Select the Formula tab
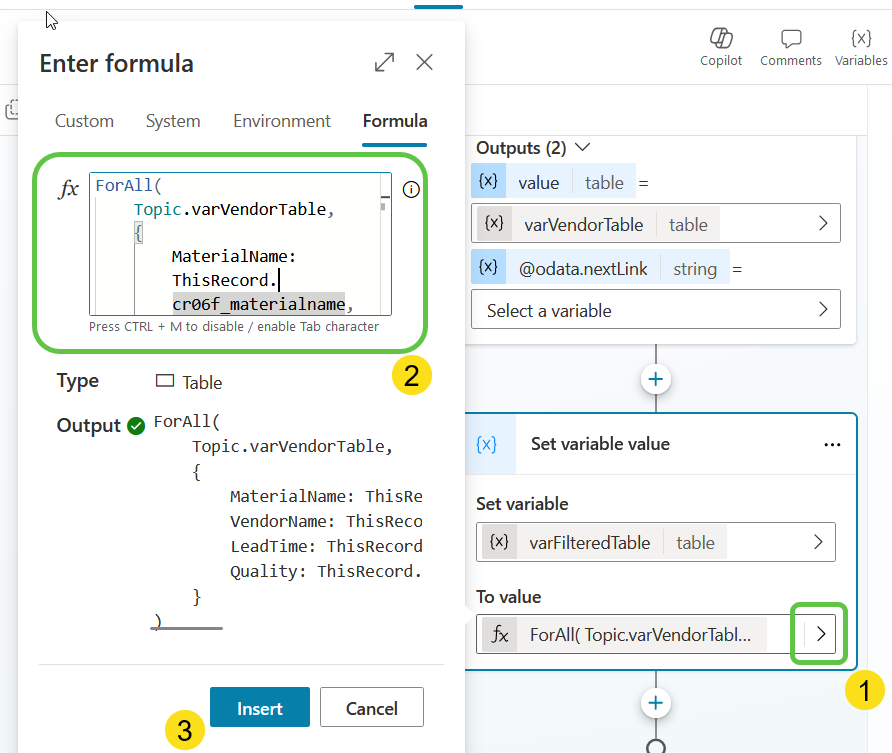892x753 pixels. pyautogui.click(x=394, y=121)
